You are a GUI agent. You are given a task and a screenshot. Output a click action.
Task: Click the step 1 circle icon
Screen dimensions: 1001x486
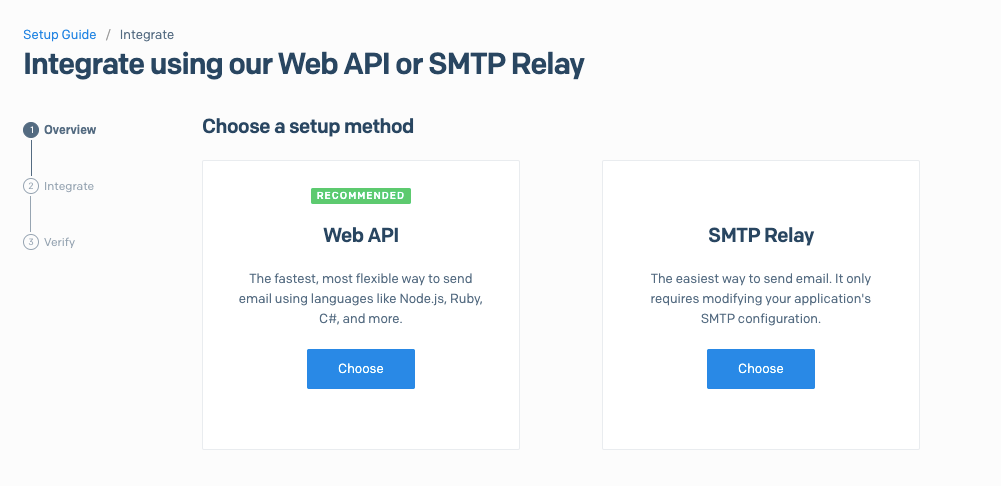click(31, 130)
